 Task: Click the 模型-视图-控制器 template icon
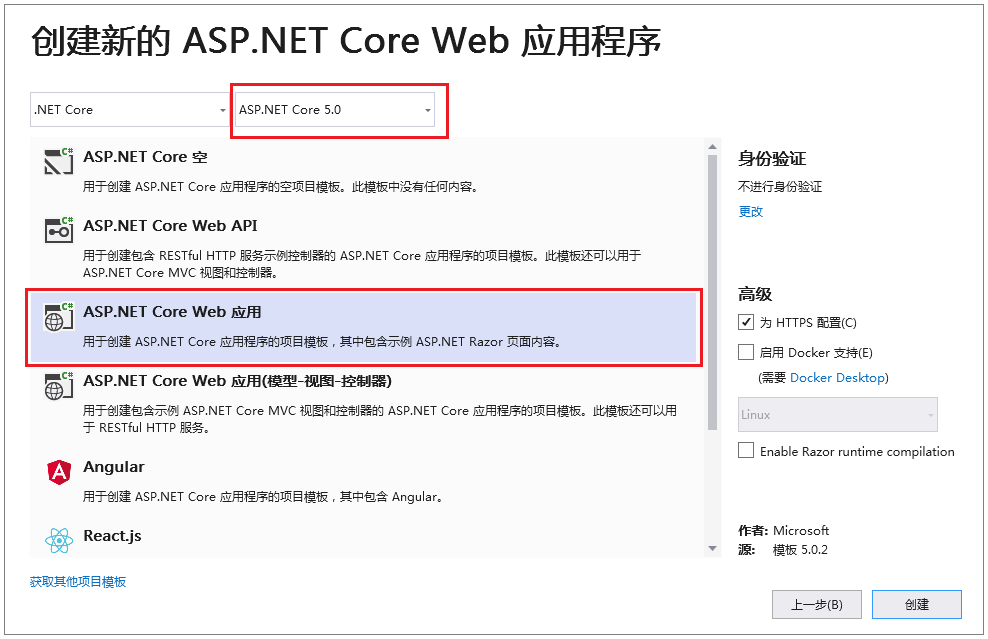pyautogui.click(x=59, y=385)
